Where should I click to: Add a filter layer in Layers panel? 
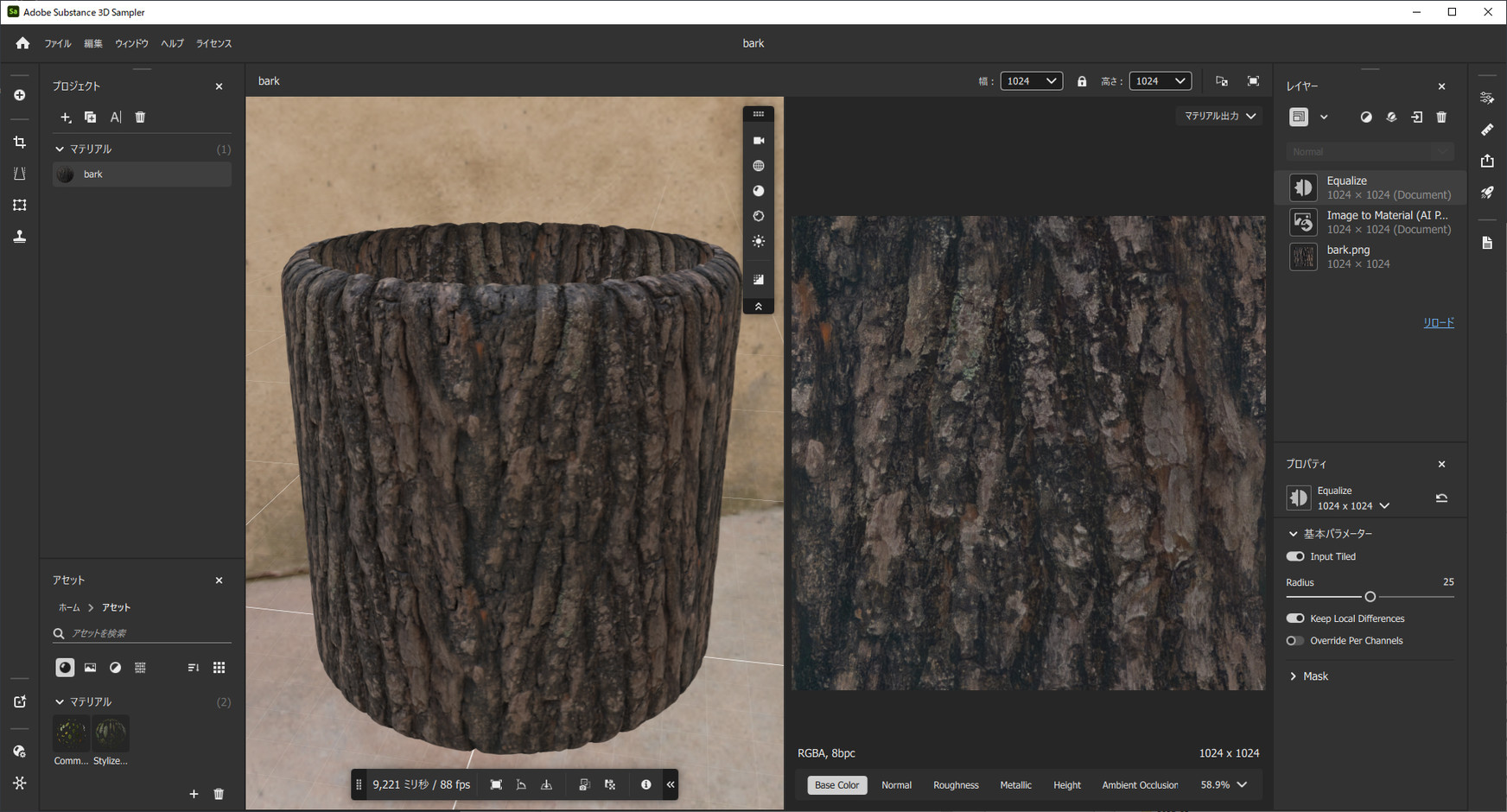1366,117
